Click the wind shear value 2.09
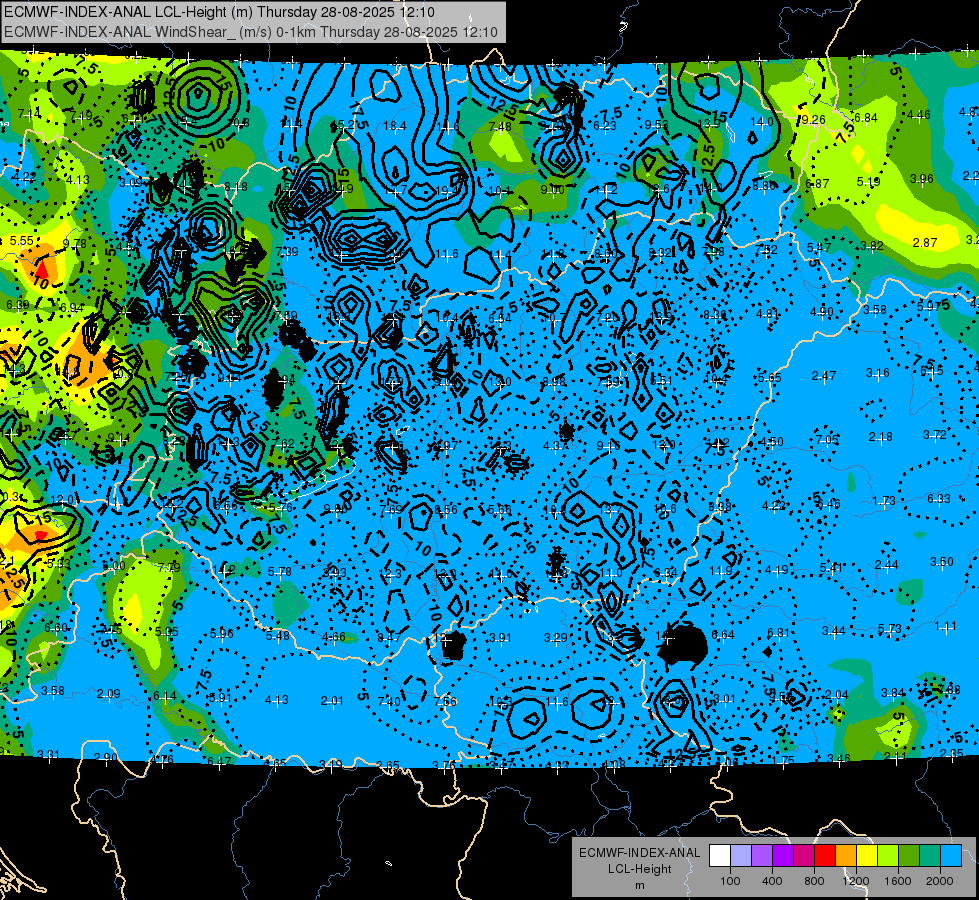The width and height of the screenshot is (979, 900). coord(109,694)
